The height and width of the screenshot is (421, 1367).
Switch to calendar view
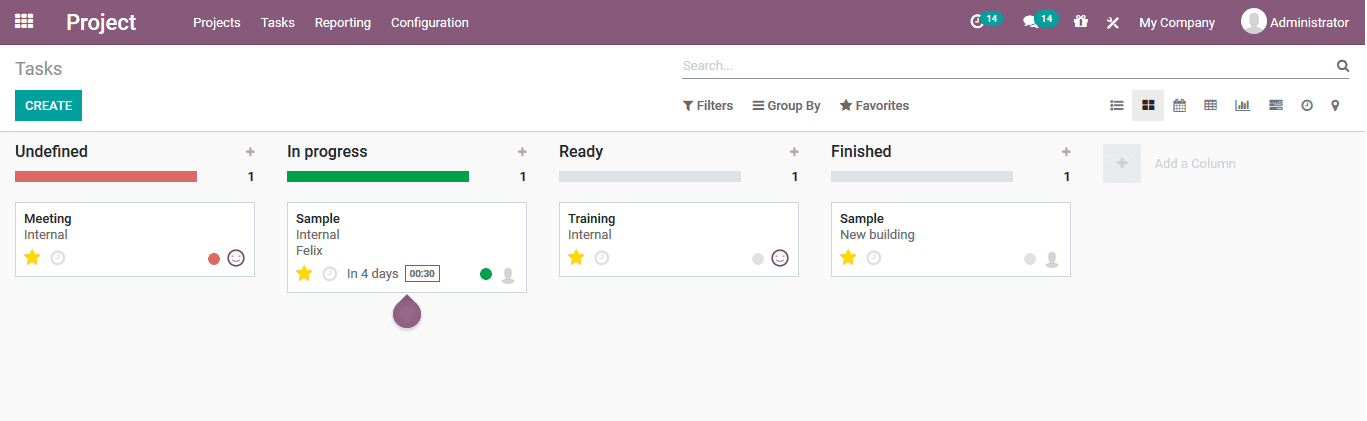[x=1179, y=105]
